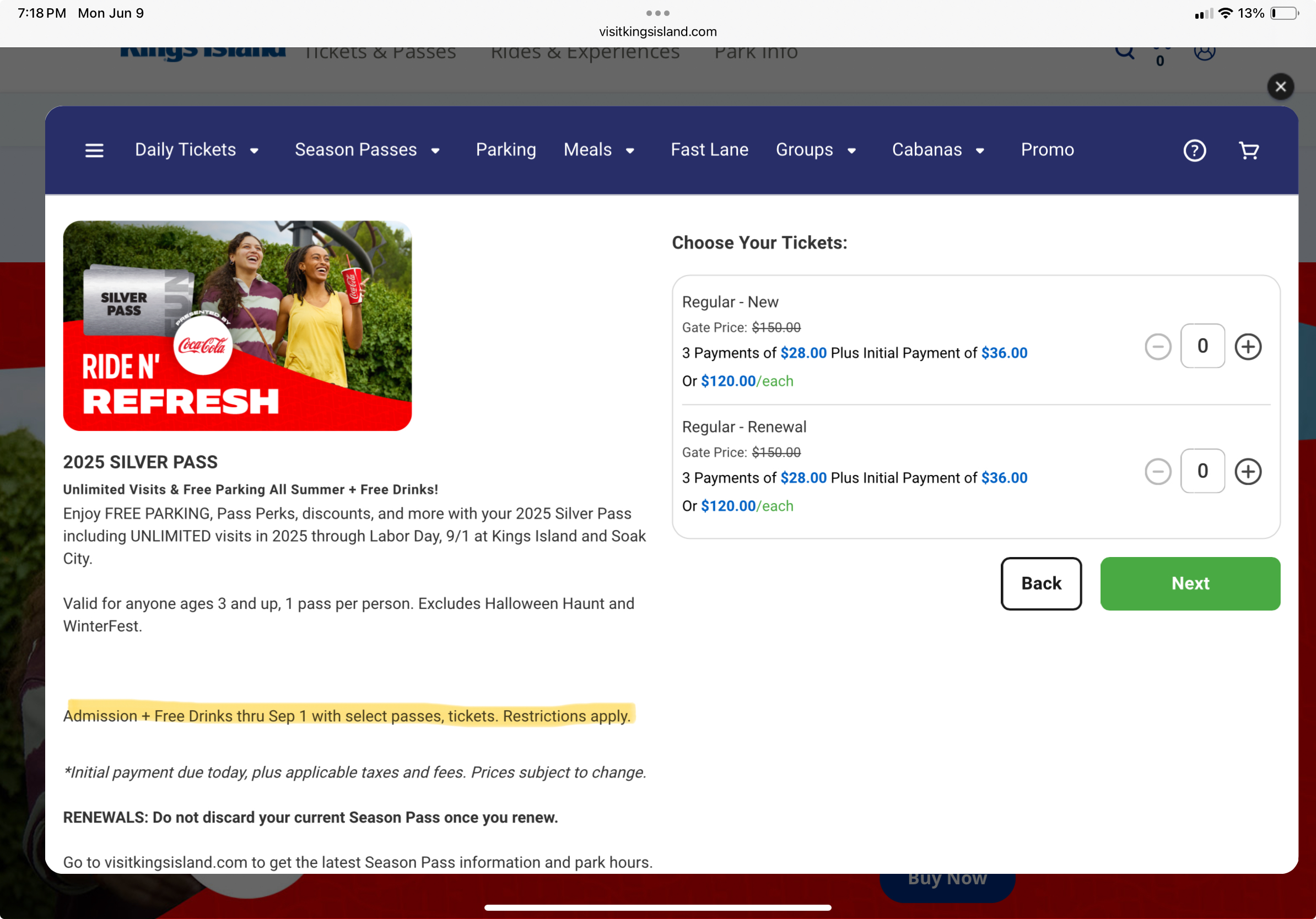Open the Promo menu item
The image size is (1316, 919).
[x=1047, y=150]
